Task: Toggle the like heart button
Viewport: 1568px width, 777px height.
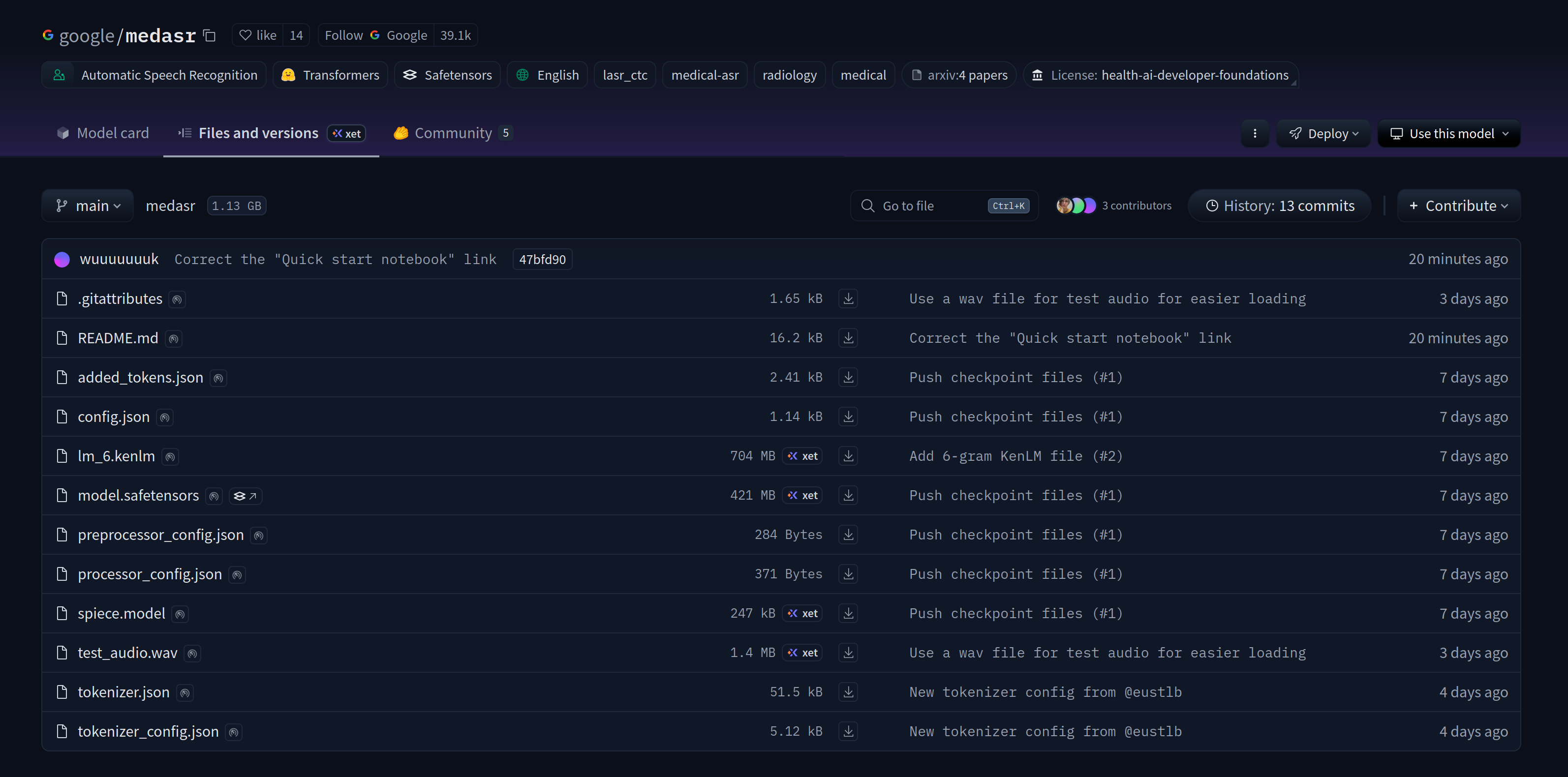Action: pyautogui.click(x=258, y=35)
